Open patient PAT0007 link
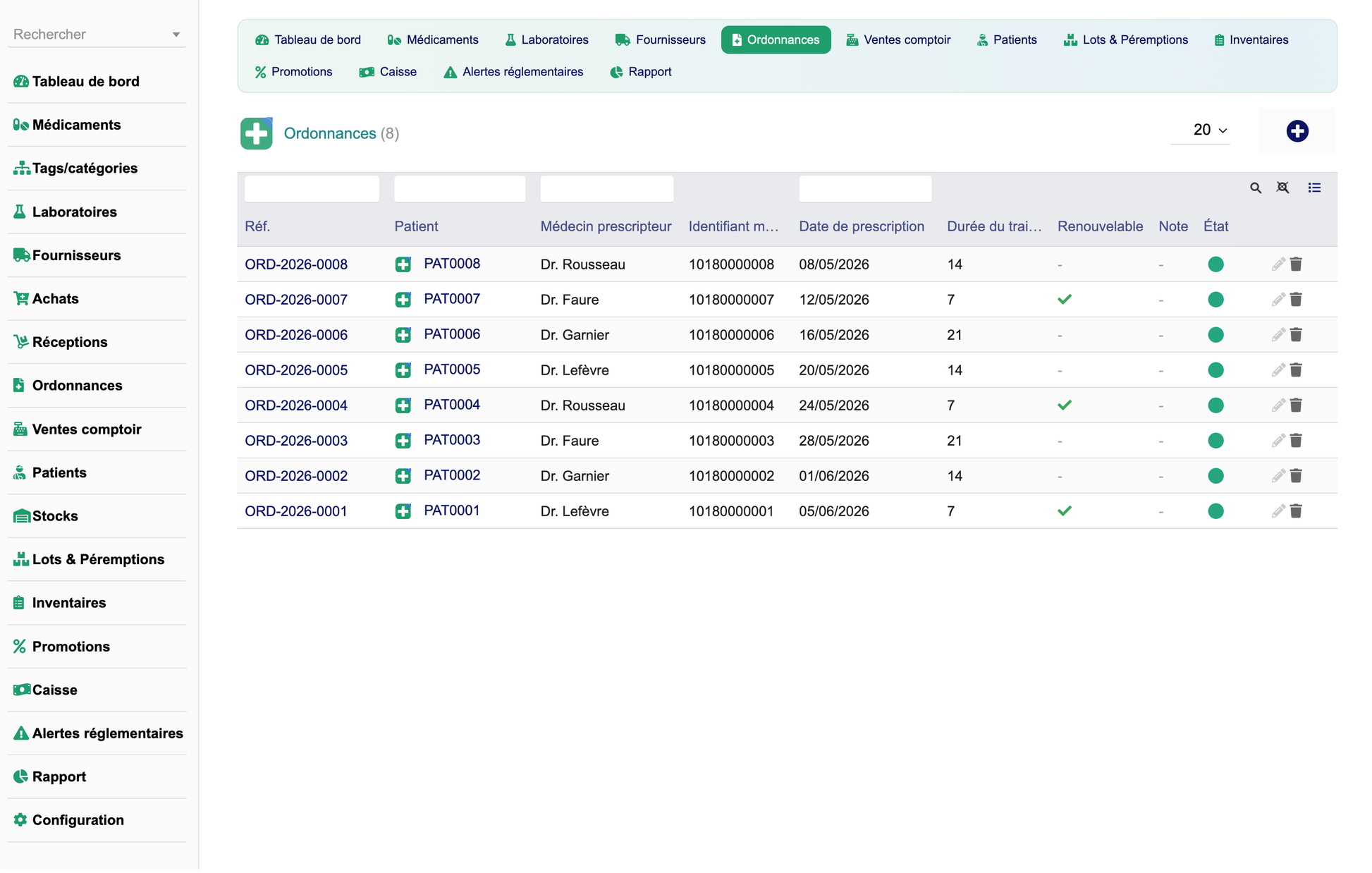The height and width of the screenshot is (873, 1372). click(x=452, y=299)
